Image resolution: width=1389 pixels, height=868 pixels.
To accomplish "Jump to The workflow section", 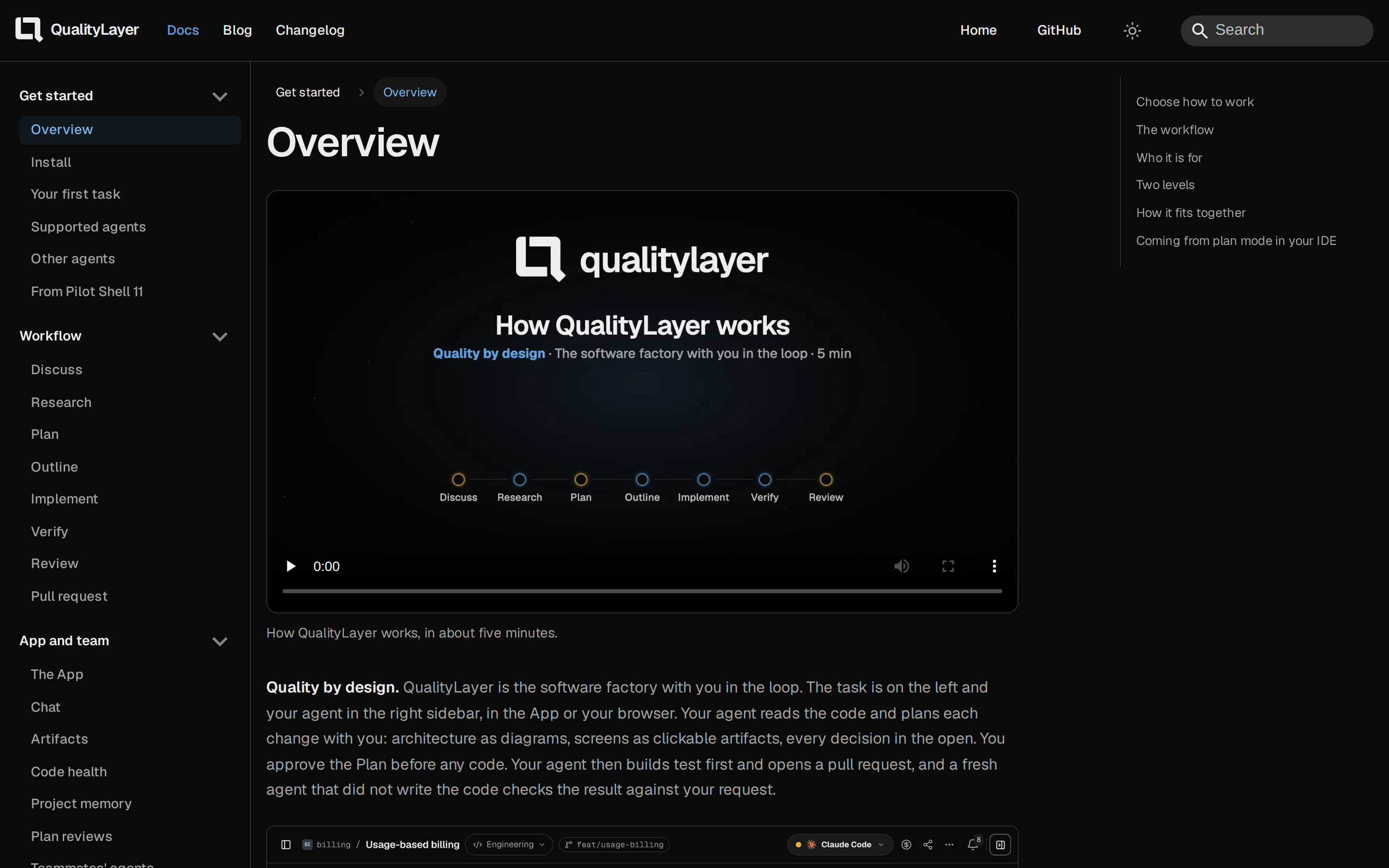I will pos(1174,130).
